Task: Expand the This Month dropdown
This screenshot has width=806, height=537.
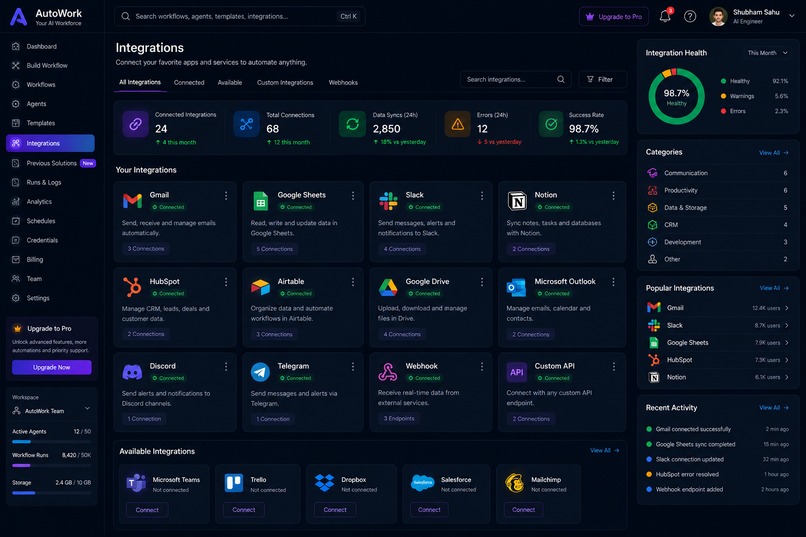Action: (x=767, y=53)
